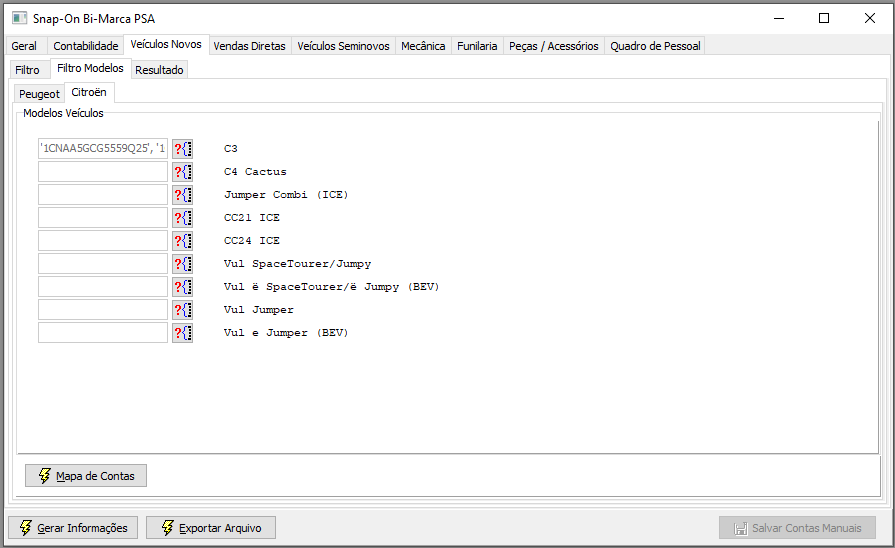895x548 pixels.
Task: Click the Salvar Contas Manuais button
Action: tap(797, 528)
